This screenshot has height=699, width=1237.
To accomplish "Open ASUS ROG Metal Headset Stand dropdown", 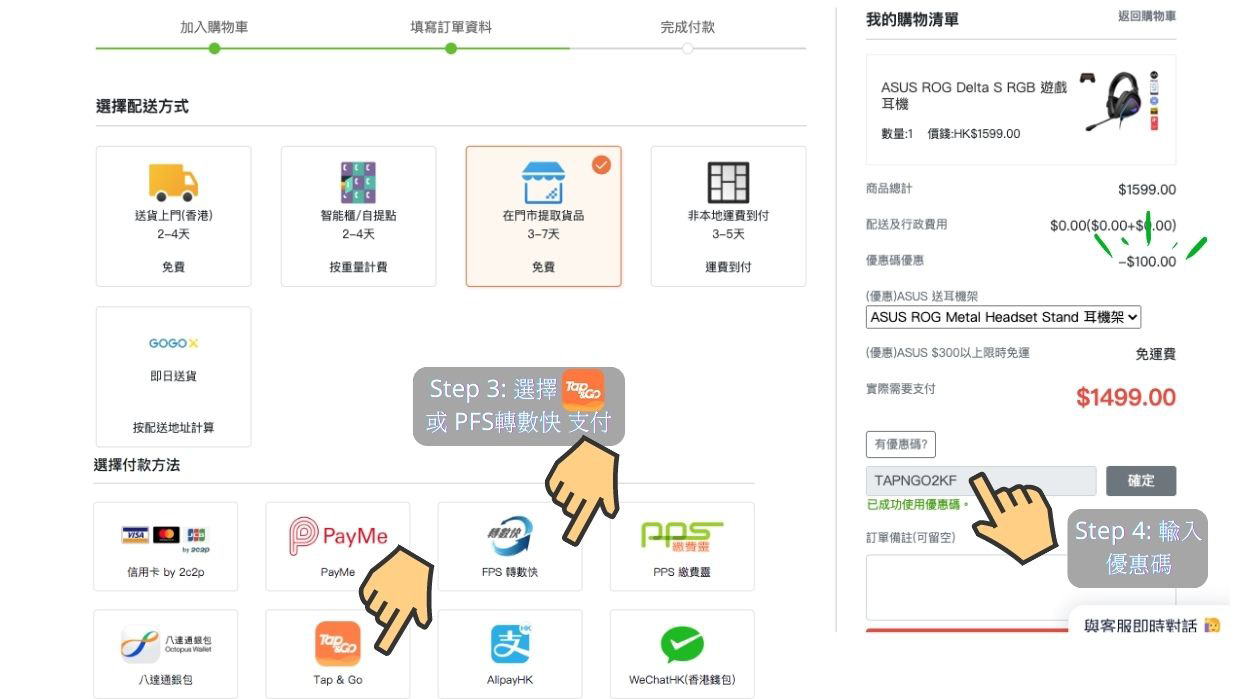I will coord(1003,317).
